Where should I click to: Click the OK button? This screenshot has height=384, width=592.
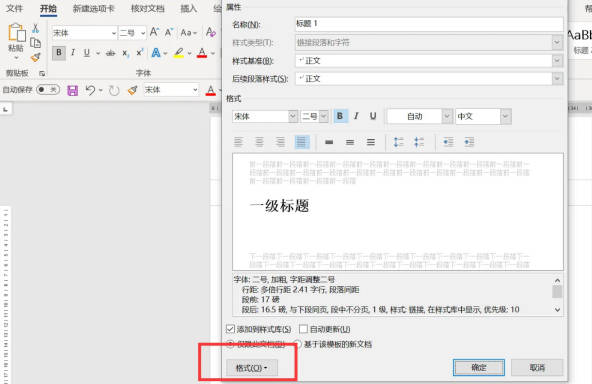coord(479,367)
